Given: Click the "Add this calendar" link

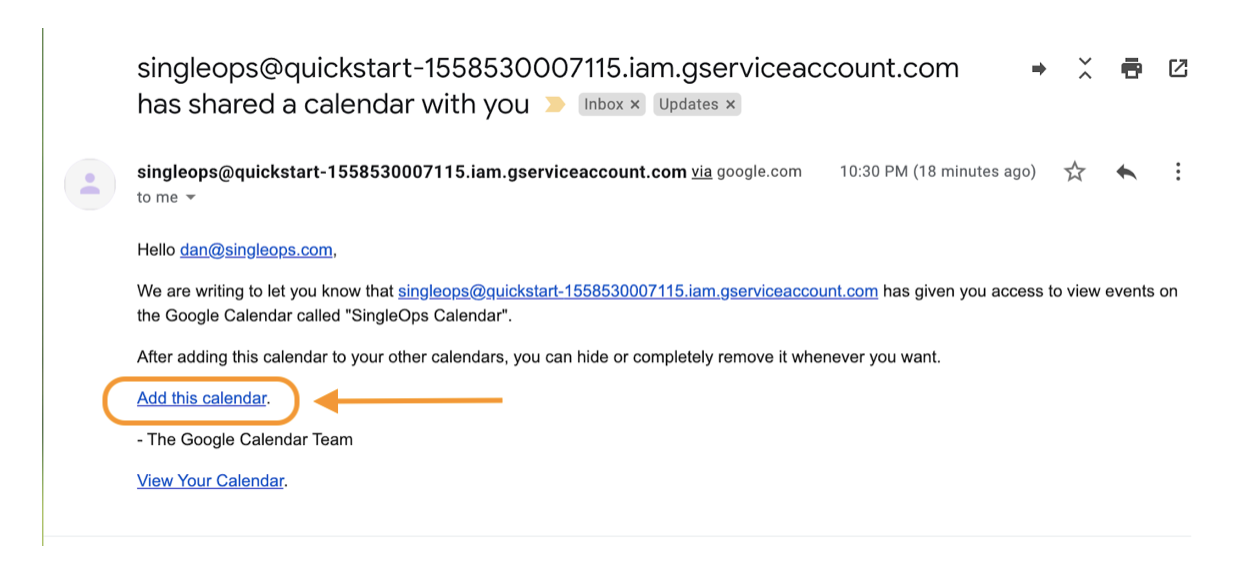Looking at the screenshot, I should [202, 398].
